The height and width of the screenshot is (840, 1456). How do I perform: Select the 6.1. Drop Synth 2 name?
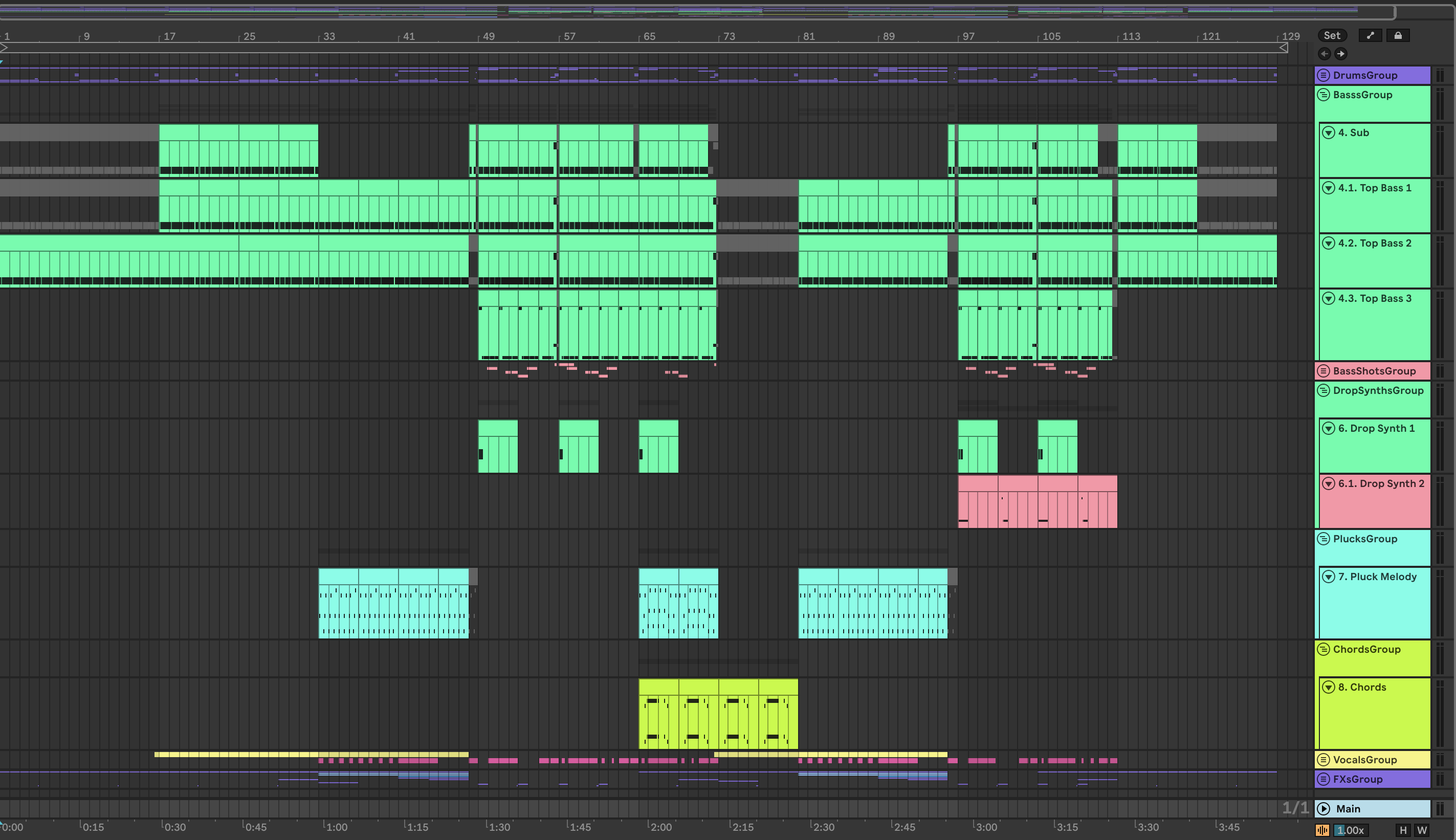click(1381, 483)
